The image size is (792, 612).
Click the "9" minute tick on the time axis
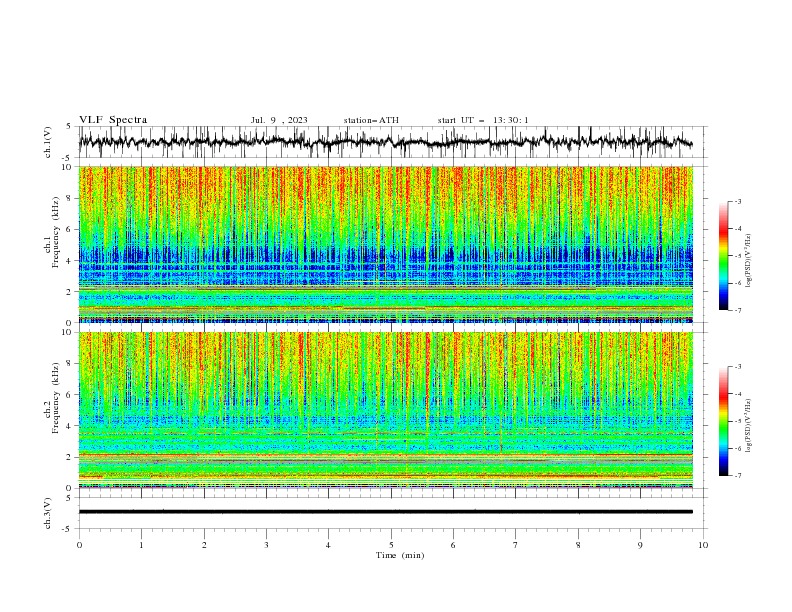point(640,545)
